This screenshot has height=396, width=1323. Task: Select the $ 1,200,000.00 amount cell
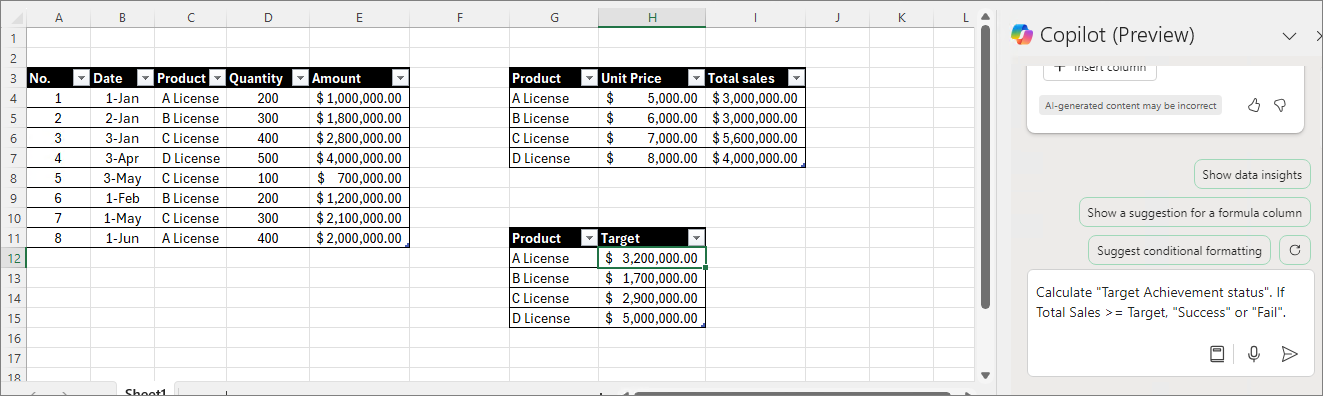[359, 198]
